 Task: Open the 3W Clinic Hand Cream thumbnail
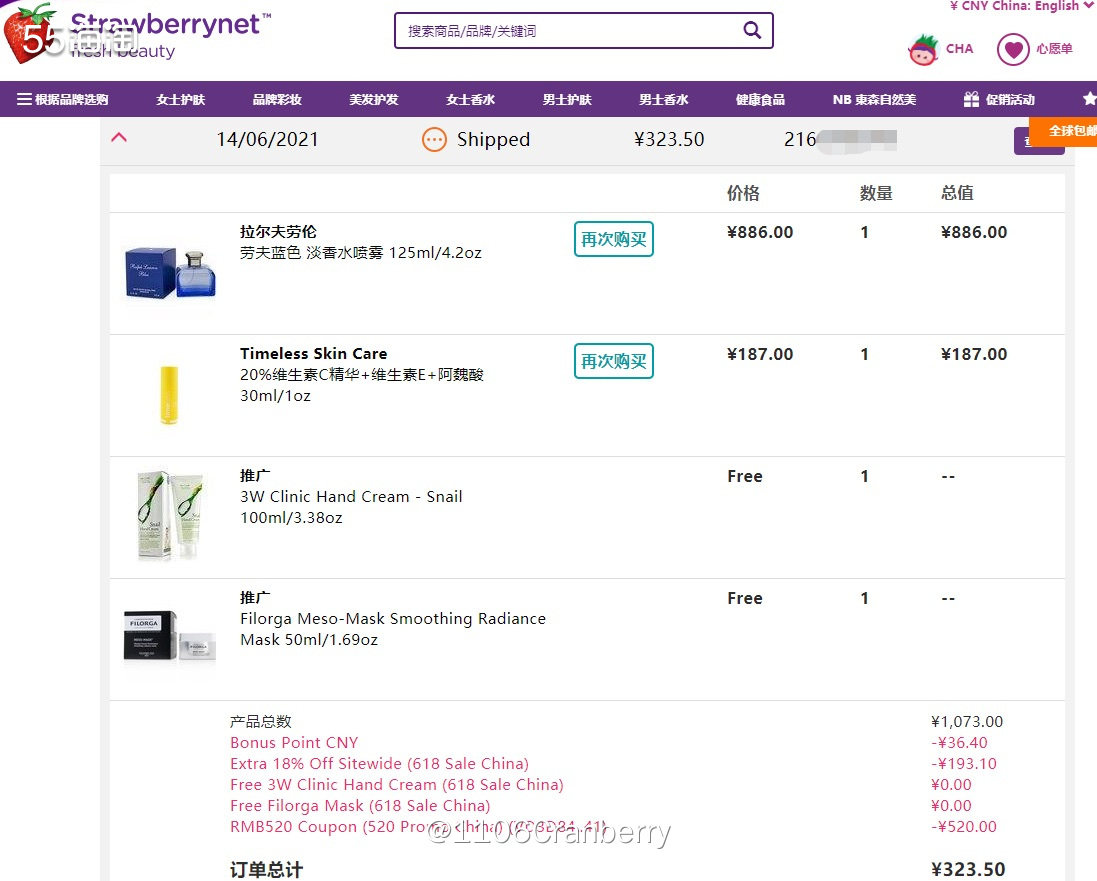[170, 516]
